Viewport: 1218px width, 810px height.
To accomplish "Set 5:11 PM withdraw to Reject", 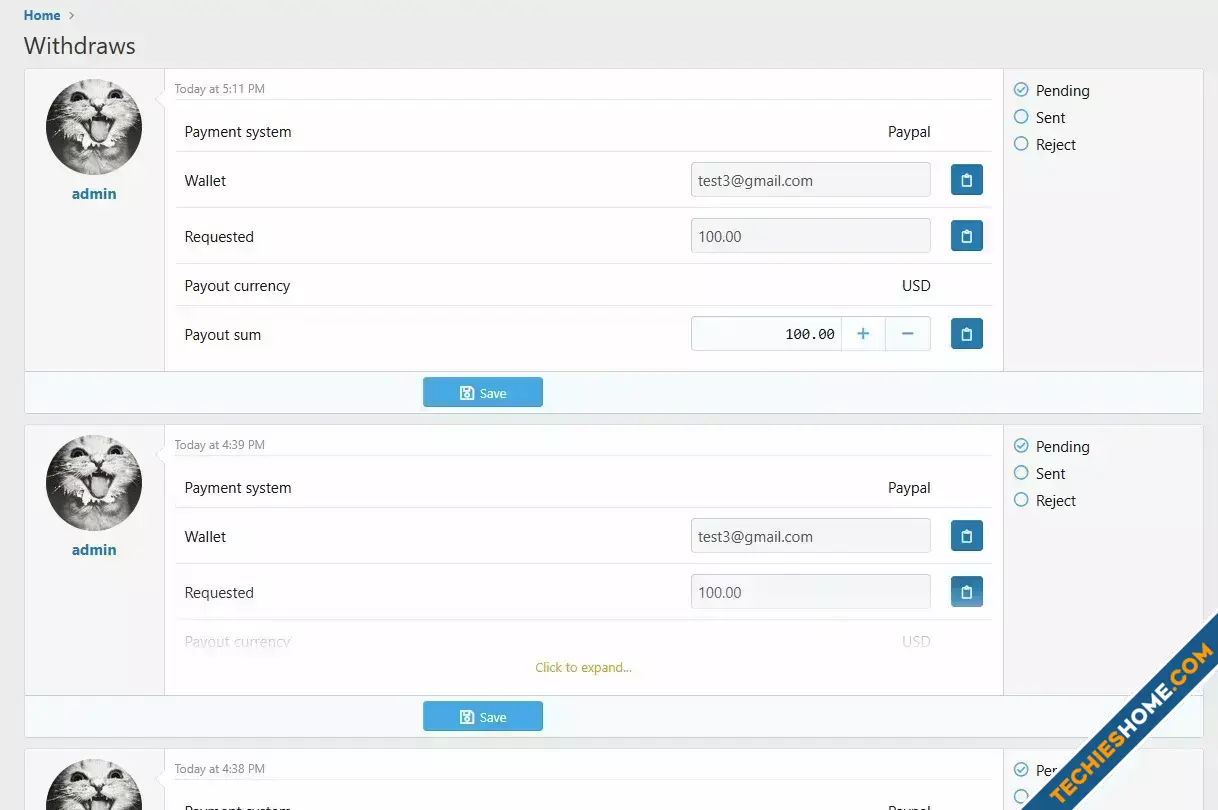I will 1021,144.
